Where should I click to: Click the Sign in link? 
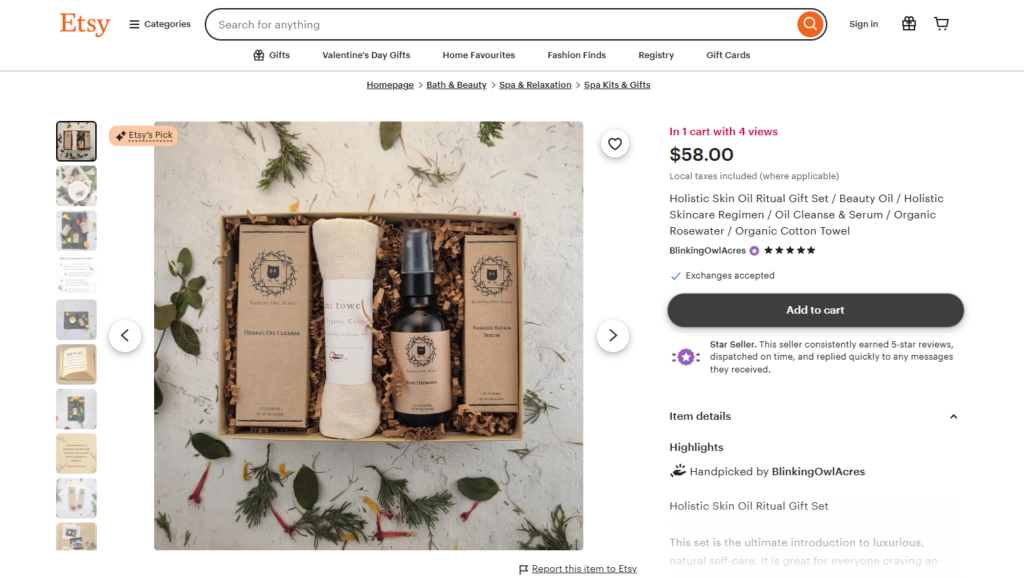coord(863,24)
